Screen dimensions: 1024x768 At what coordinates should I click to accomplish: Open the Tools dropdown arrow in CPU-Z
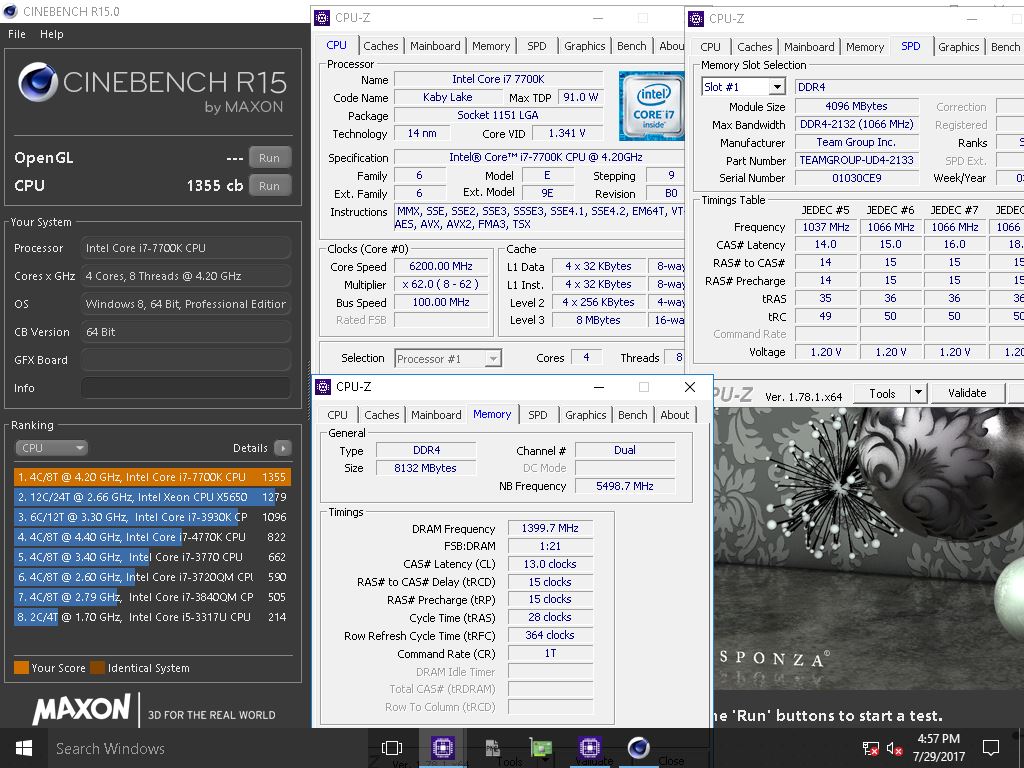(x=918, y=393)
